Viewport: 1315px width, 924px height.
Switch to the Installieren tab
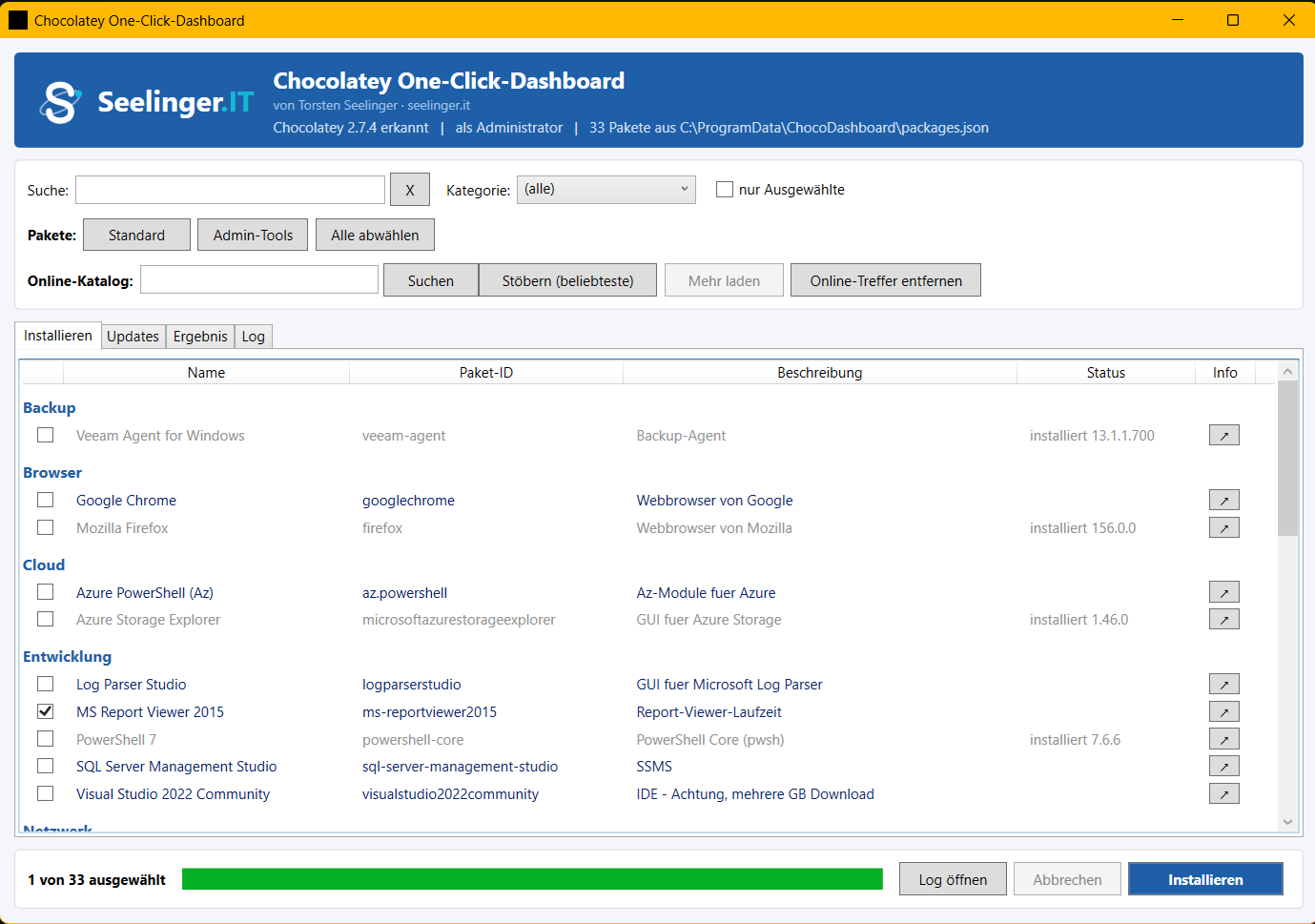coord(58,336)
